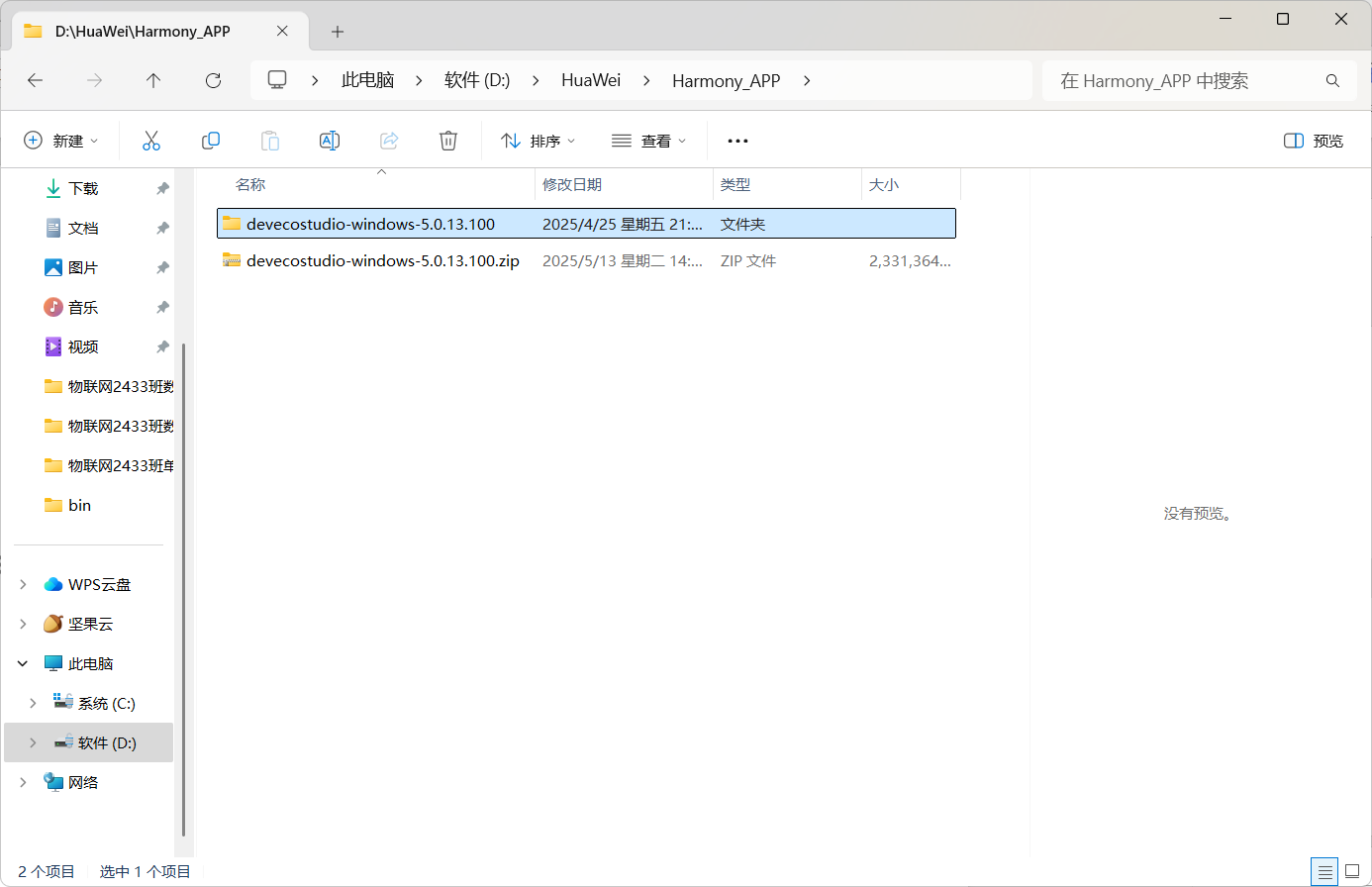
Task: Click the chevron after HuaWei in address bar
Action: click(x=646, y=80)
